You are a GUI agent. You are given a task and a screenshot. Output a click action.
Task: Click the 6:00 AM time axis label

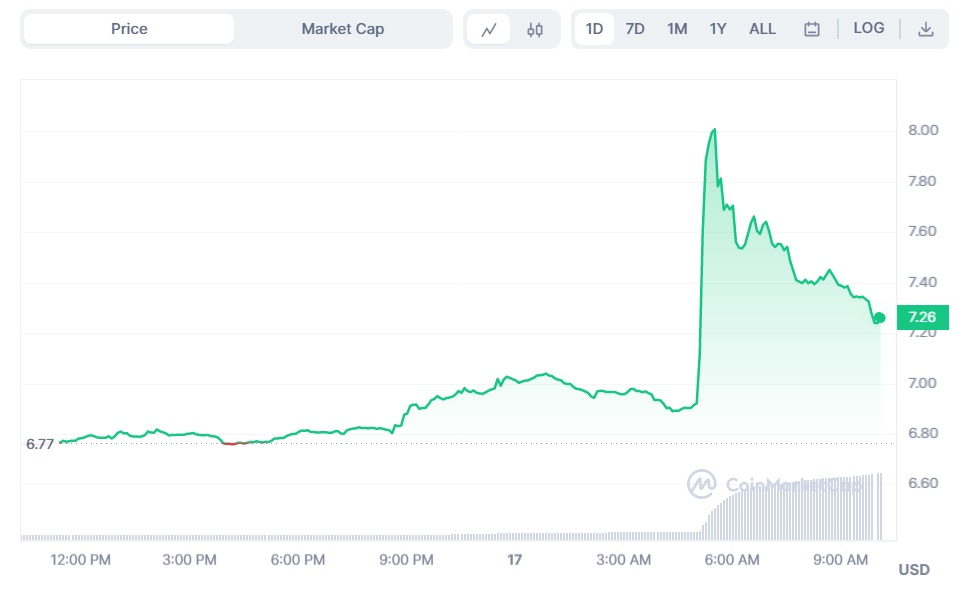pos(732,560)
